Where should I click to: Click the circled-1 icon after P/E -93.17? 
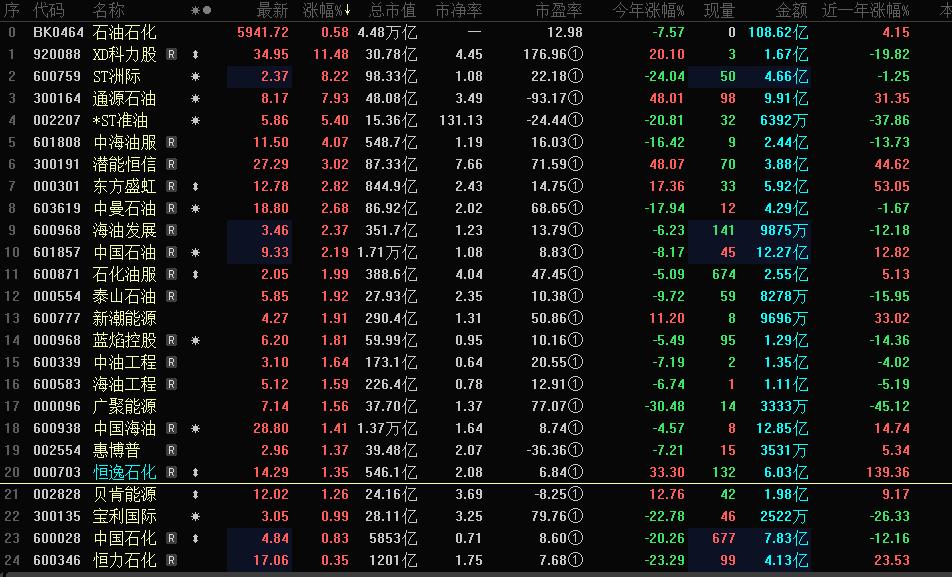[x=576, y=98]
